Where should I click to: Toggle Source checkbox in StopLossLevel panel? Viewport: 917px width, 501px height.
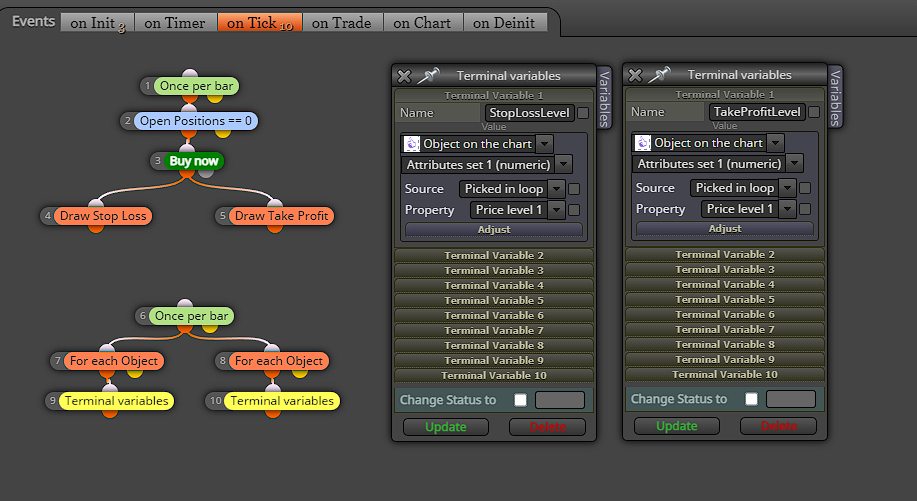pos(574,189)
